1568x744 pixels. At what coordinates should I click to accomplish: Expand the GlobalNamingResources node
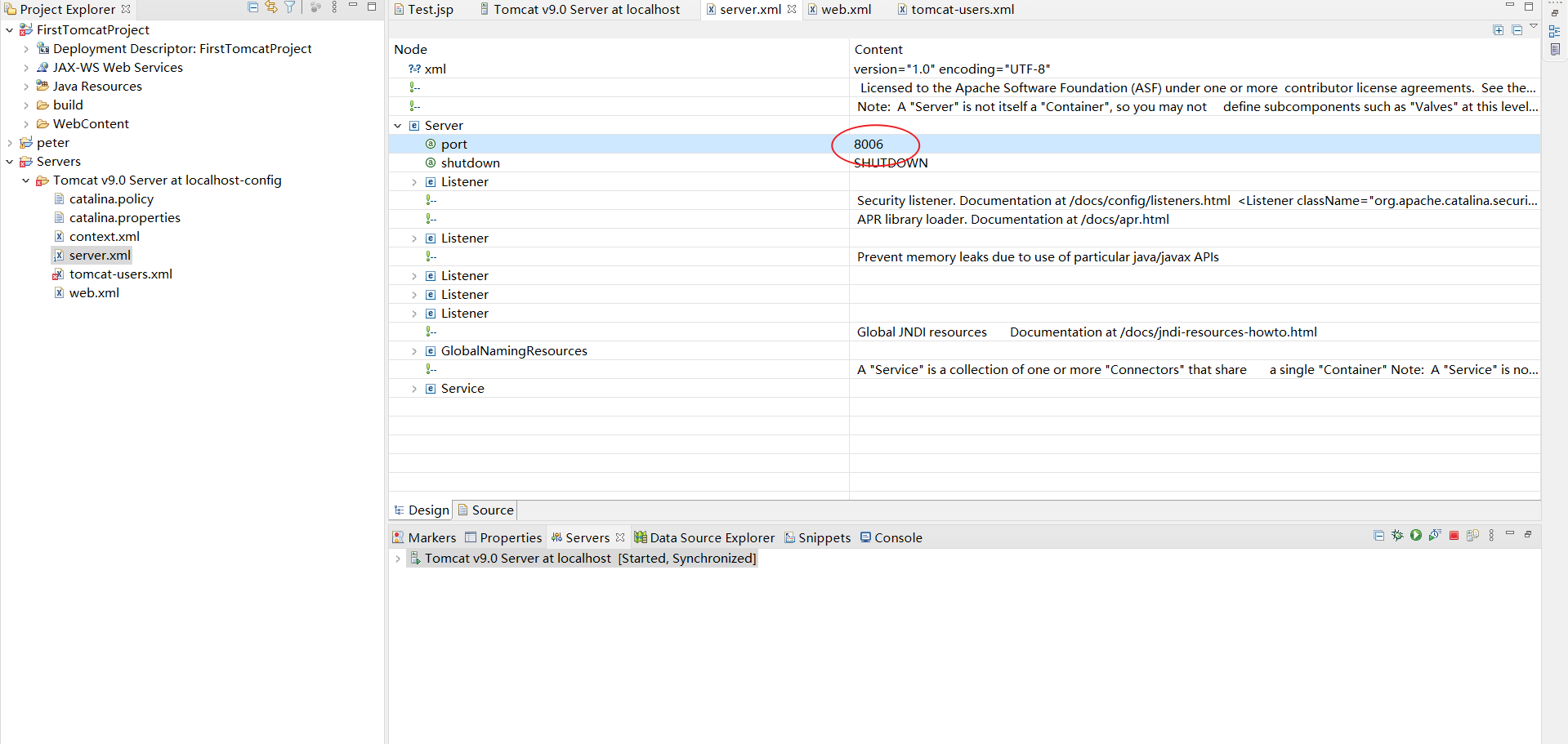point(414,351)
